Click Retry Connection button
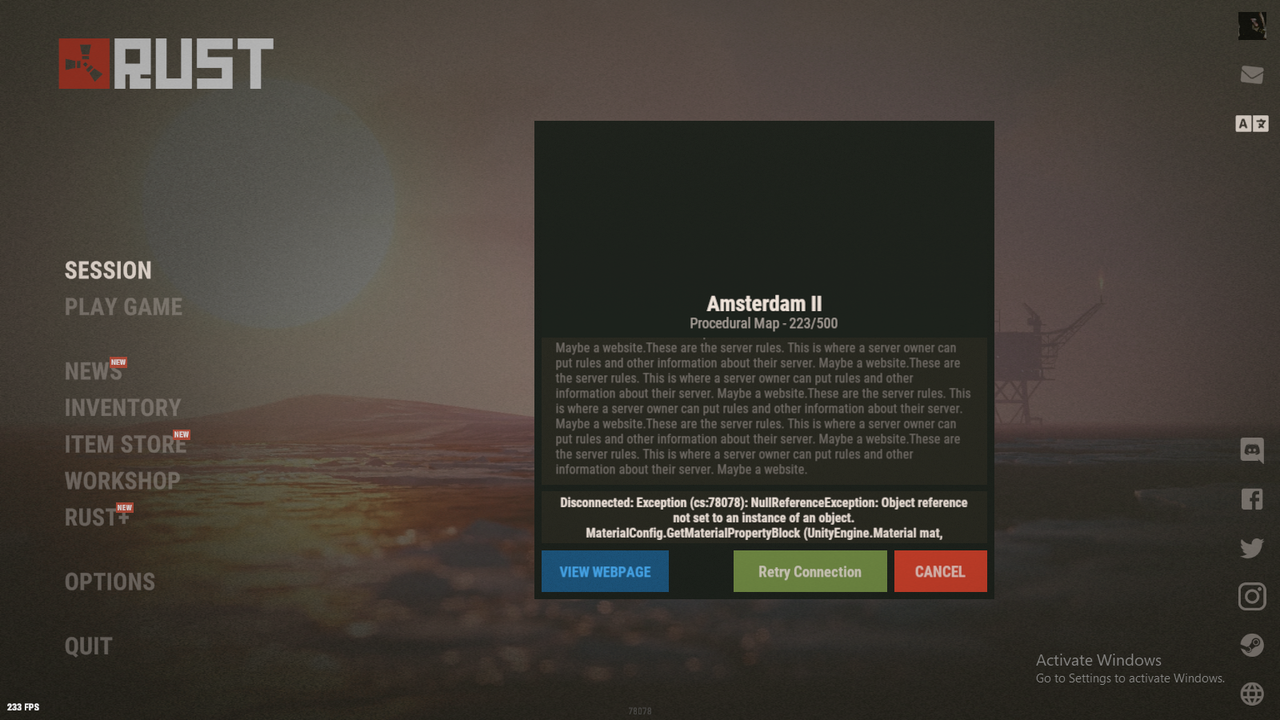1280x720 pixels. point(810,571)
